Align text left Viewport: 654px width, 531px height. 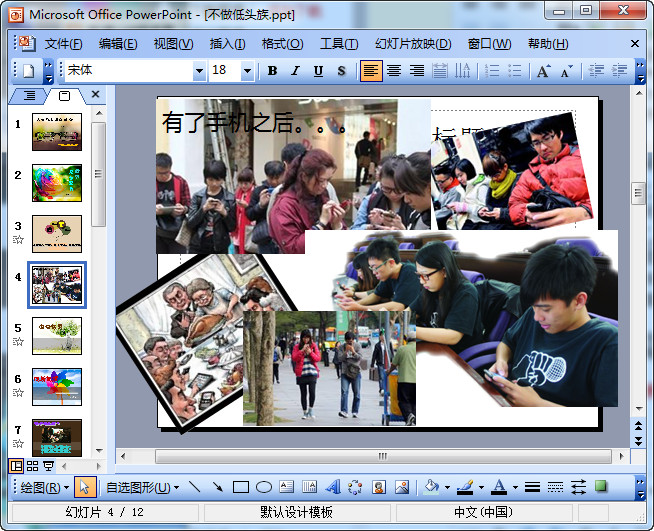[371, 70]
